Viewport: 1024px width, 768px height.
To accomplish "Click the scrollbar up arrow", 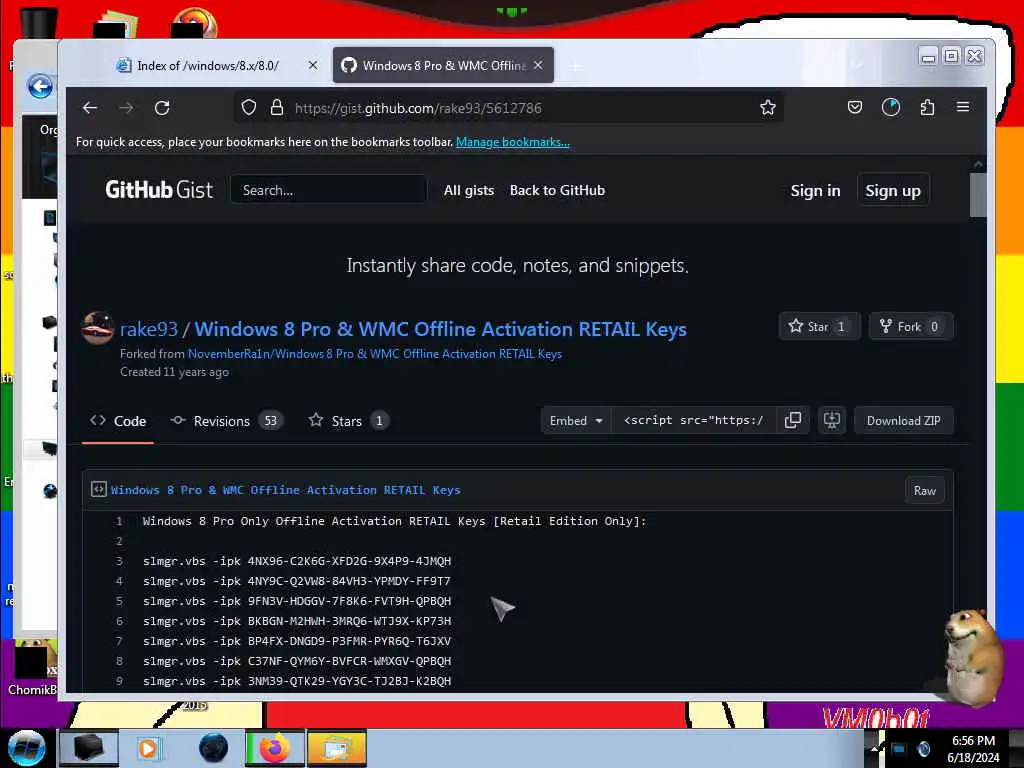I will click(978, 164).
